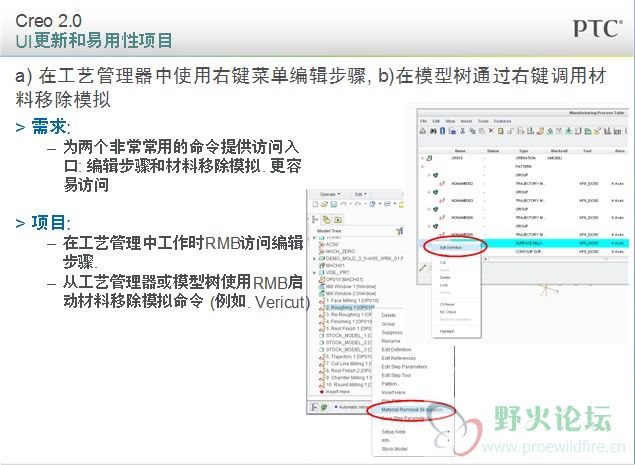The width and height of the screenshot is (635, 465).
Task: Click the OP010 operation icon in process table
Action: pyautogui.click(x=430, y=158)
